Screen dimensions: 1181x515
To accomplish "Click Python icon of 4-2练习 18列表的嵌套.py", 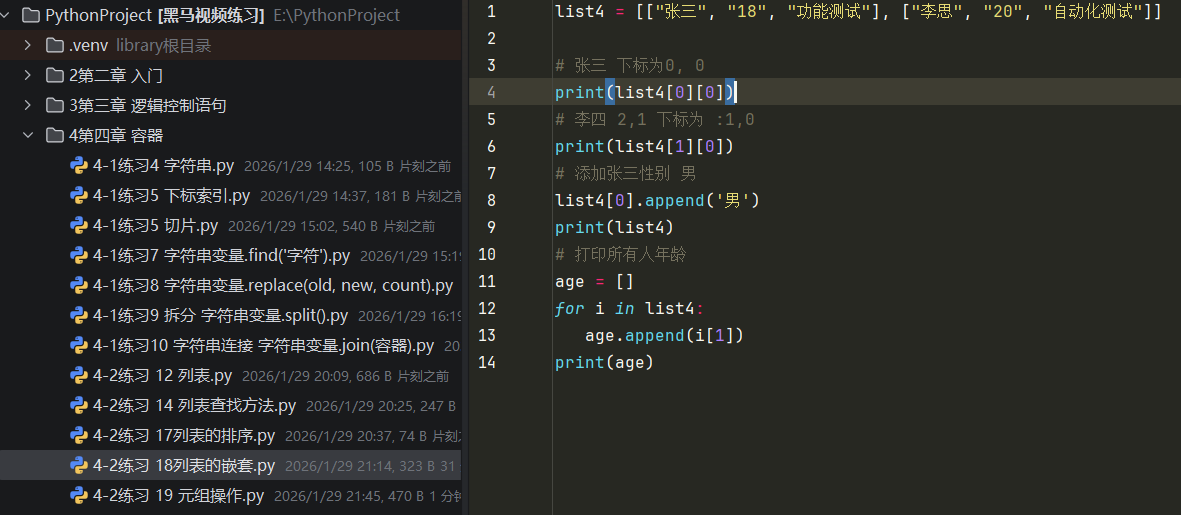I will (x=79, y=465).
